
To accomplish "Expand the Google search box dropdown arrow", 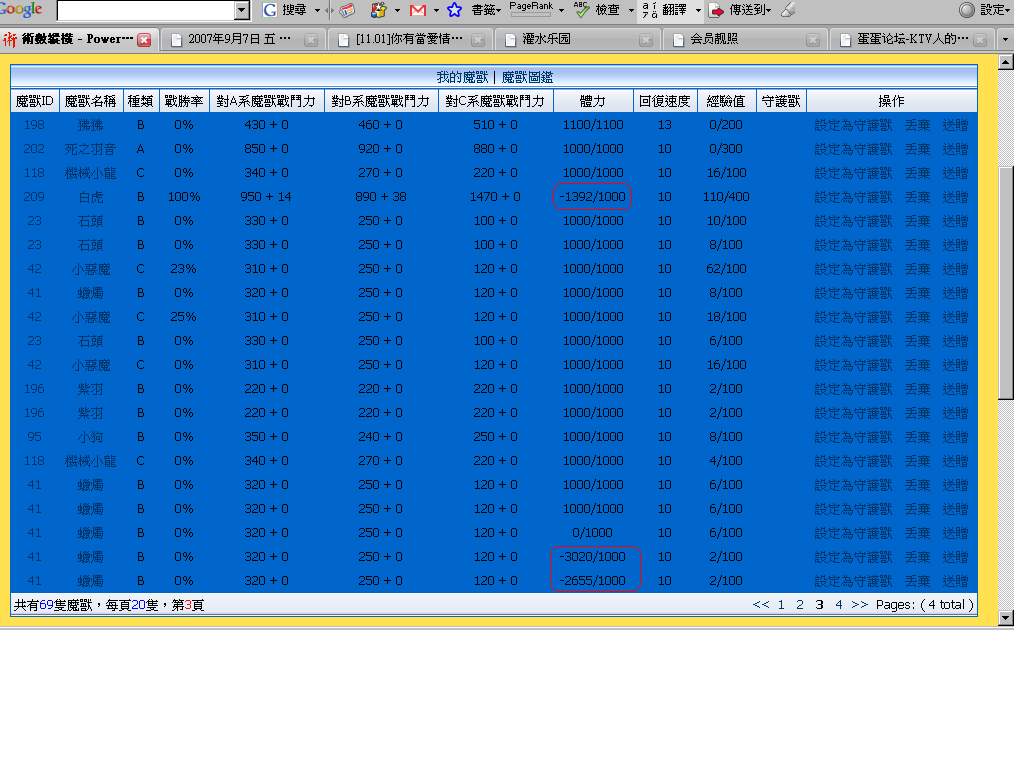I will (x=241, y=10).
